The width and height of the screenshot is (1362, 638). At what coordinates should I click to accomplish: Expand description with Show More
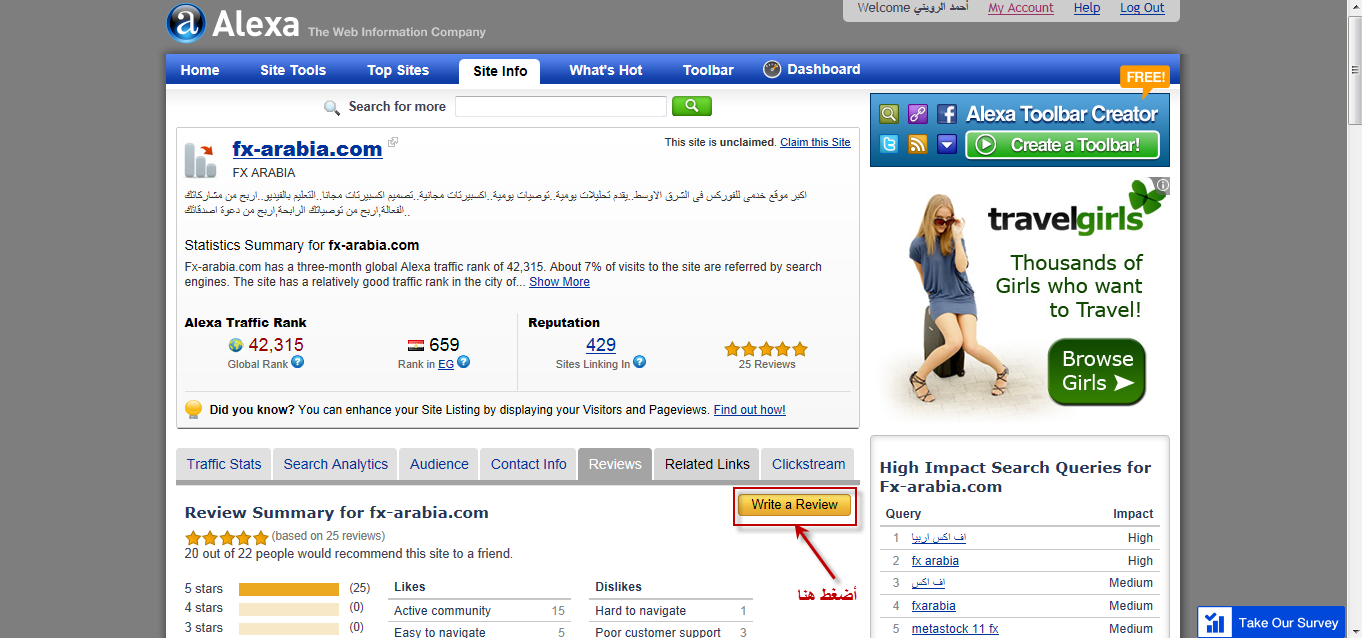[559, 282]
